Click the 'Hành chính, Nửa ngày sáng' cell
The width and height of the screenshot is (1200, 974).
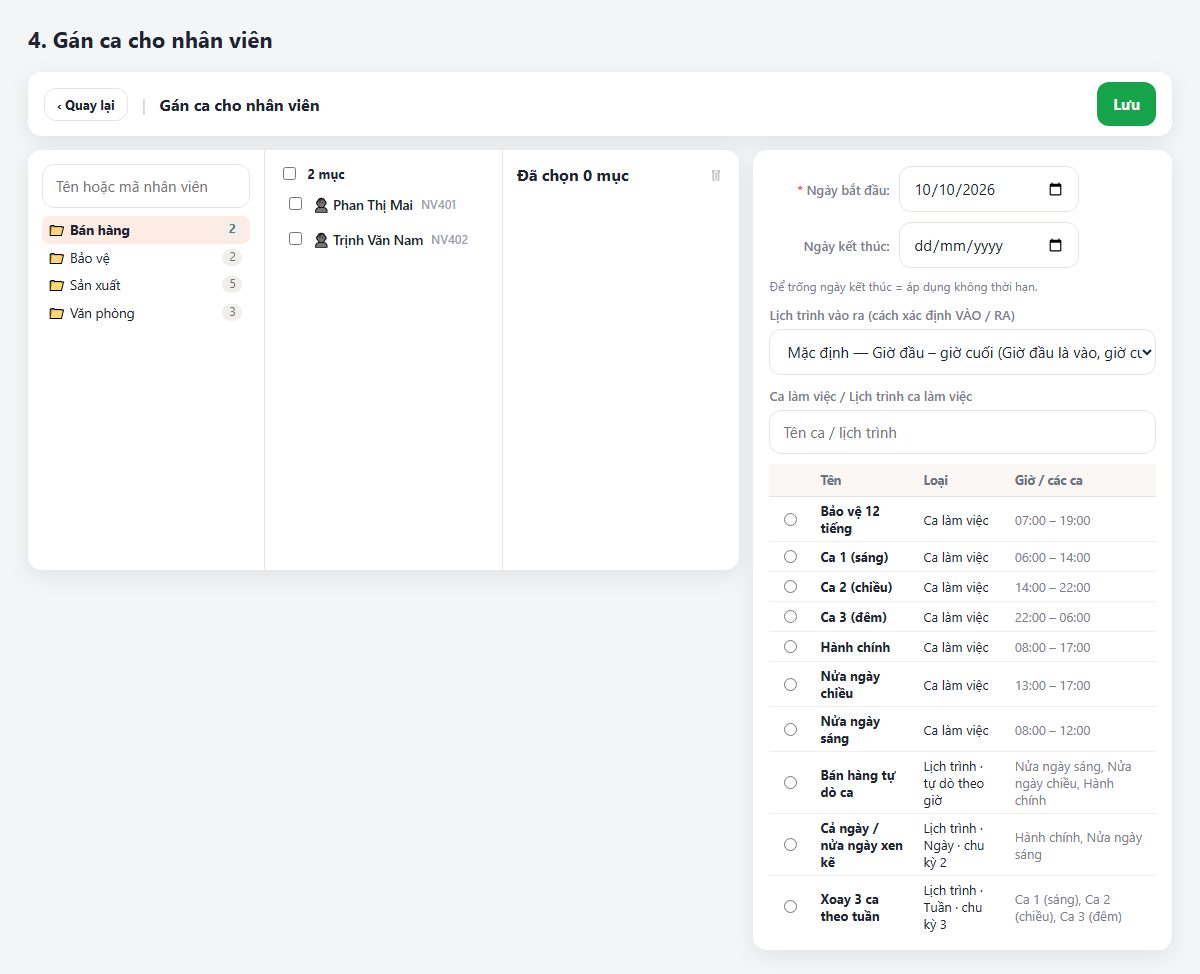pos(1079,846)
